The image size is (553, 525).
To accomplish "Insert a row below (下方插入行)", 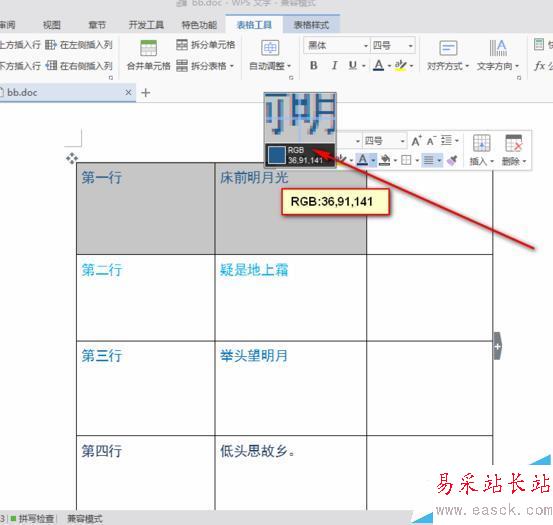I will 20,66.
